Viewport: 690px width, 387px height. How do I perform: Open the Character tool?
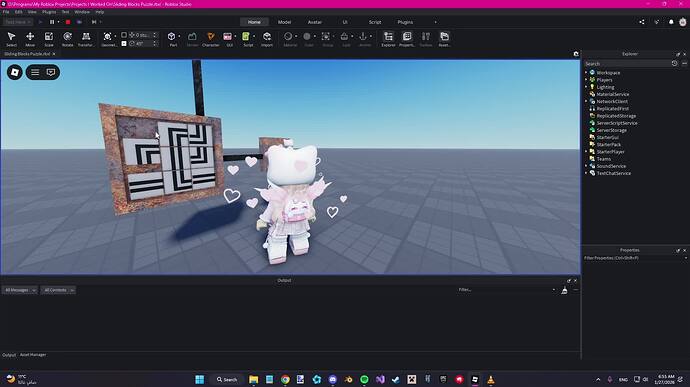click(211, 39)
